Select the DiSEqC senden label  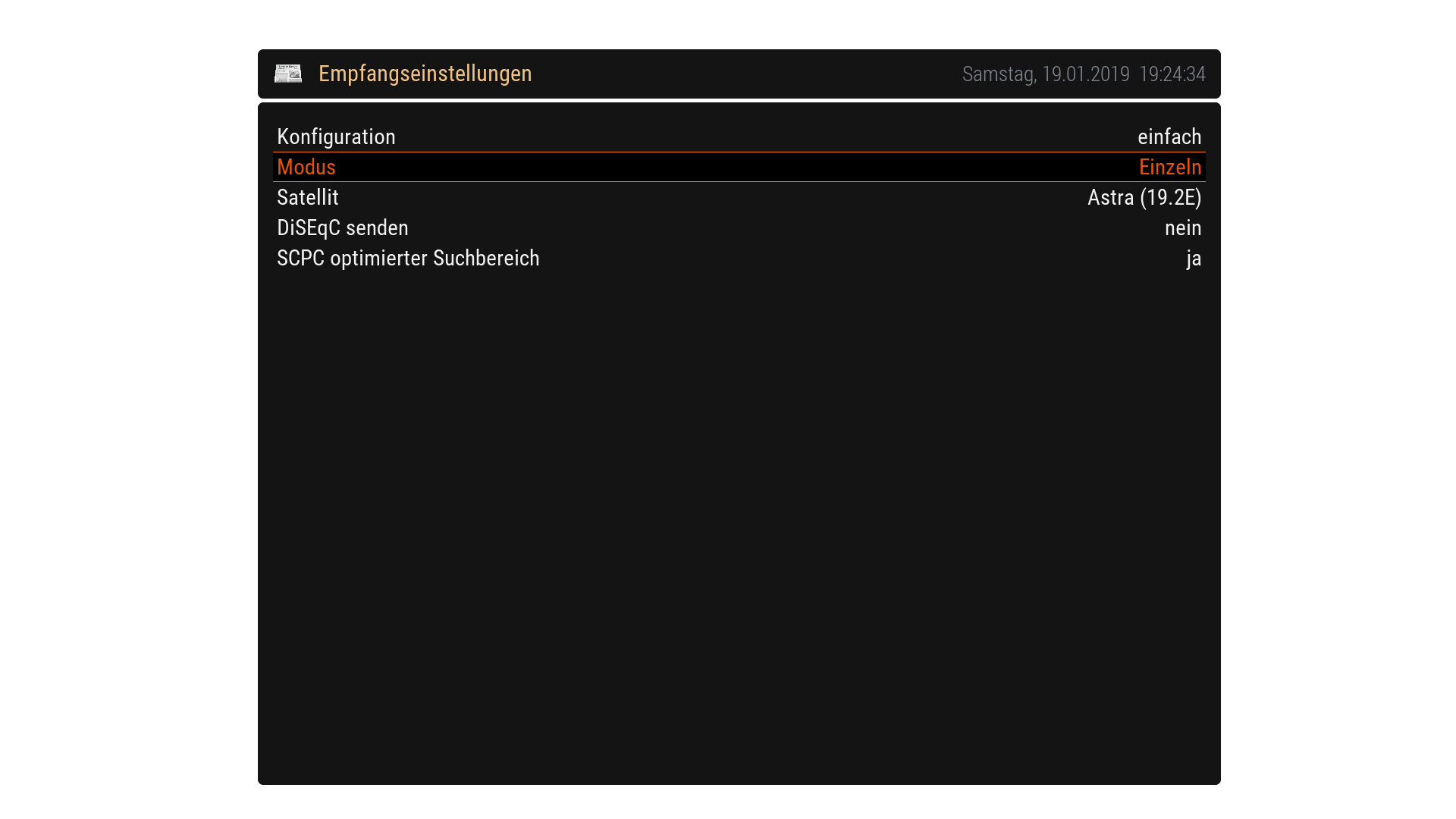pyautogui.click(x=342, y=227)
